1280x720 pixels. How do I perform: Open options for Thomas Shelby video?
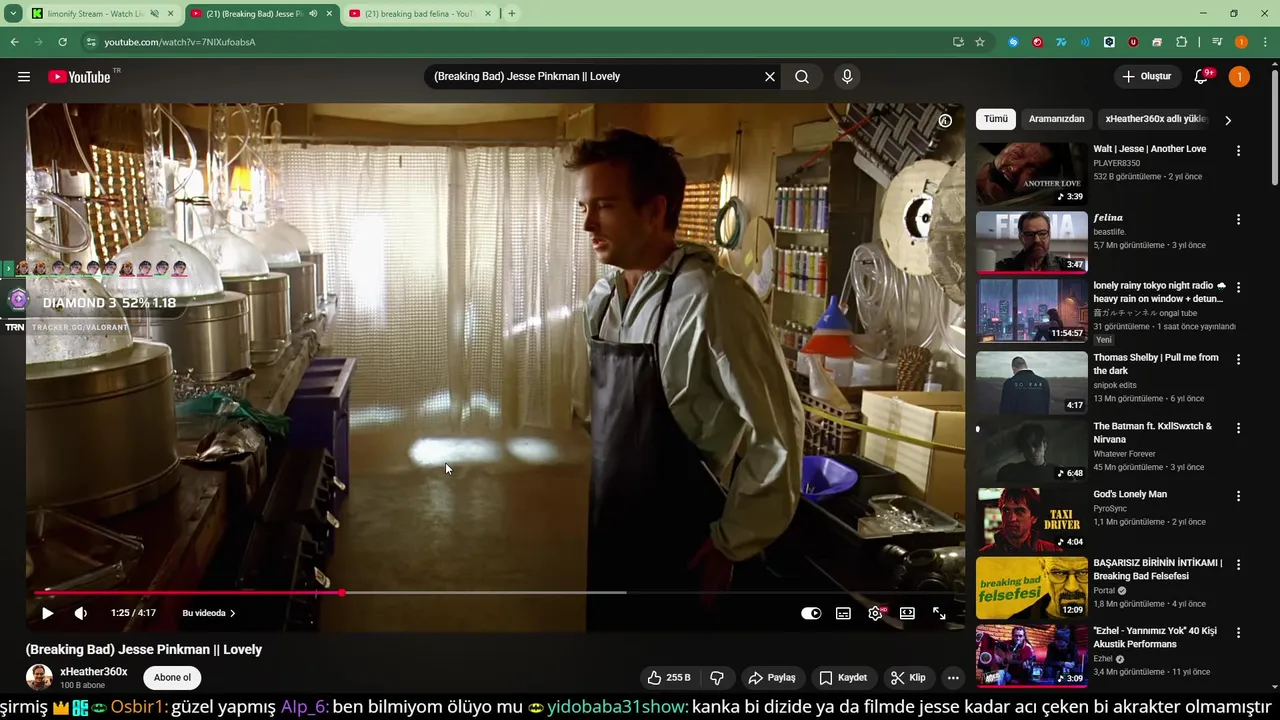coord(1238,359)
